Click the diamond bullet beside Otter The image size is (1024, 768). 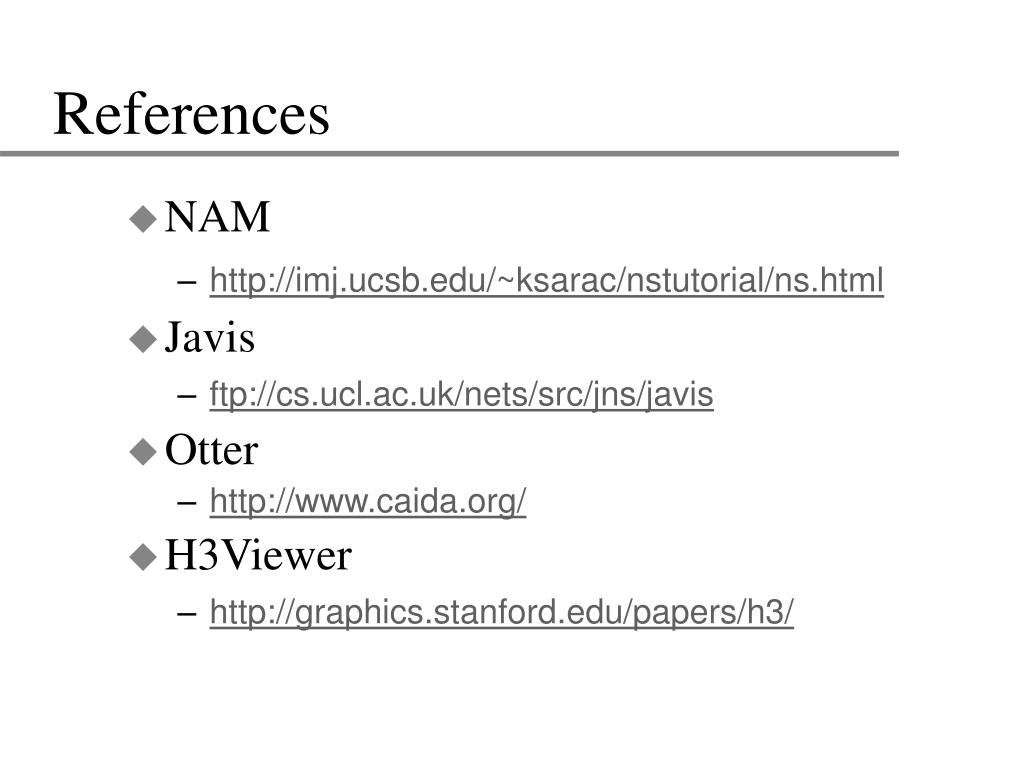(143, 451)
